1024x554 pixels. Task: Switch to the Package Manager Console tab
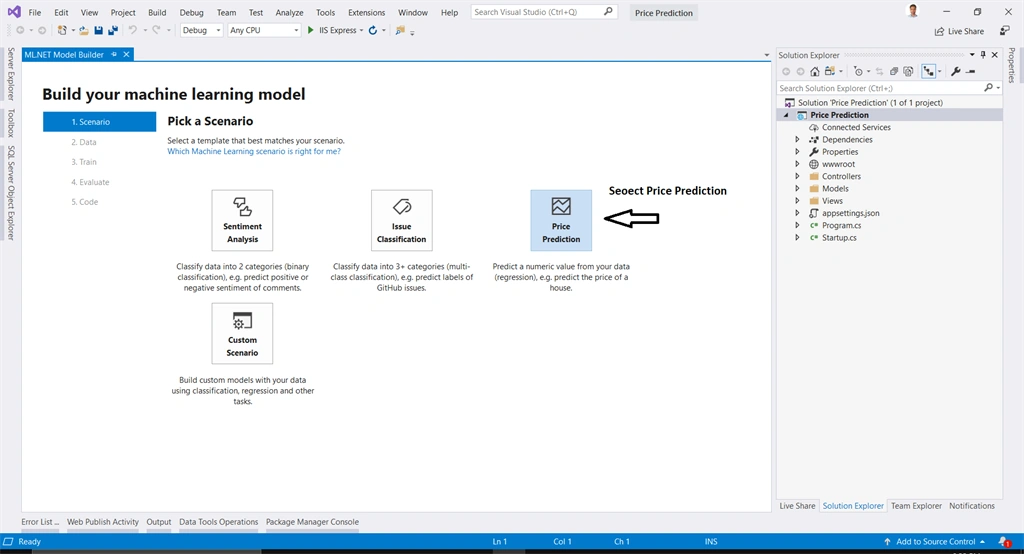(312, 522)
